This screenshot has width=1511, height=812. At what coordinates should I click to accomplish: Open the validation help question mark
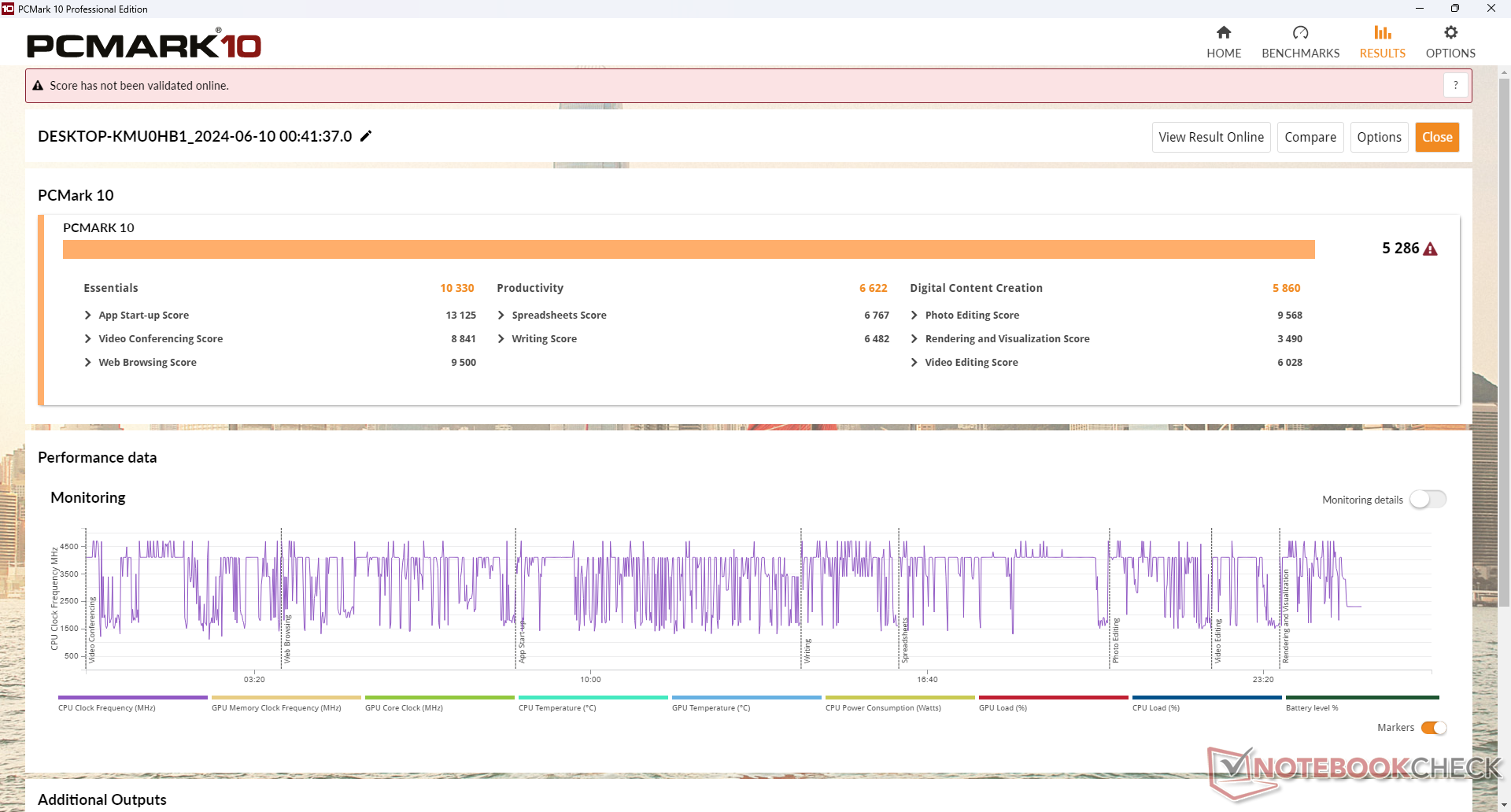pyautogui.click(x=1456, y=85)
